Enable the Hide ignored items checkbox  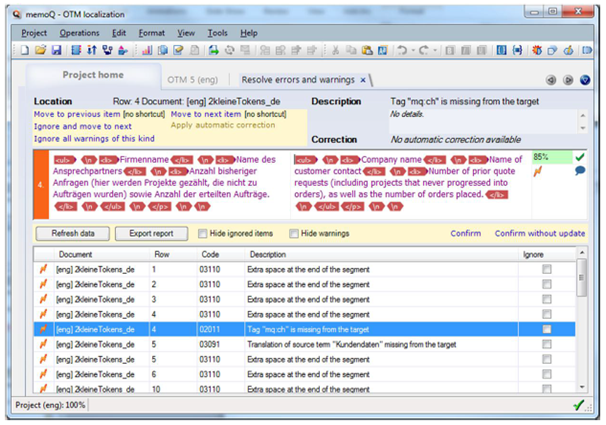pyautogui.click(x=203, y=234)
